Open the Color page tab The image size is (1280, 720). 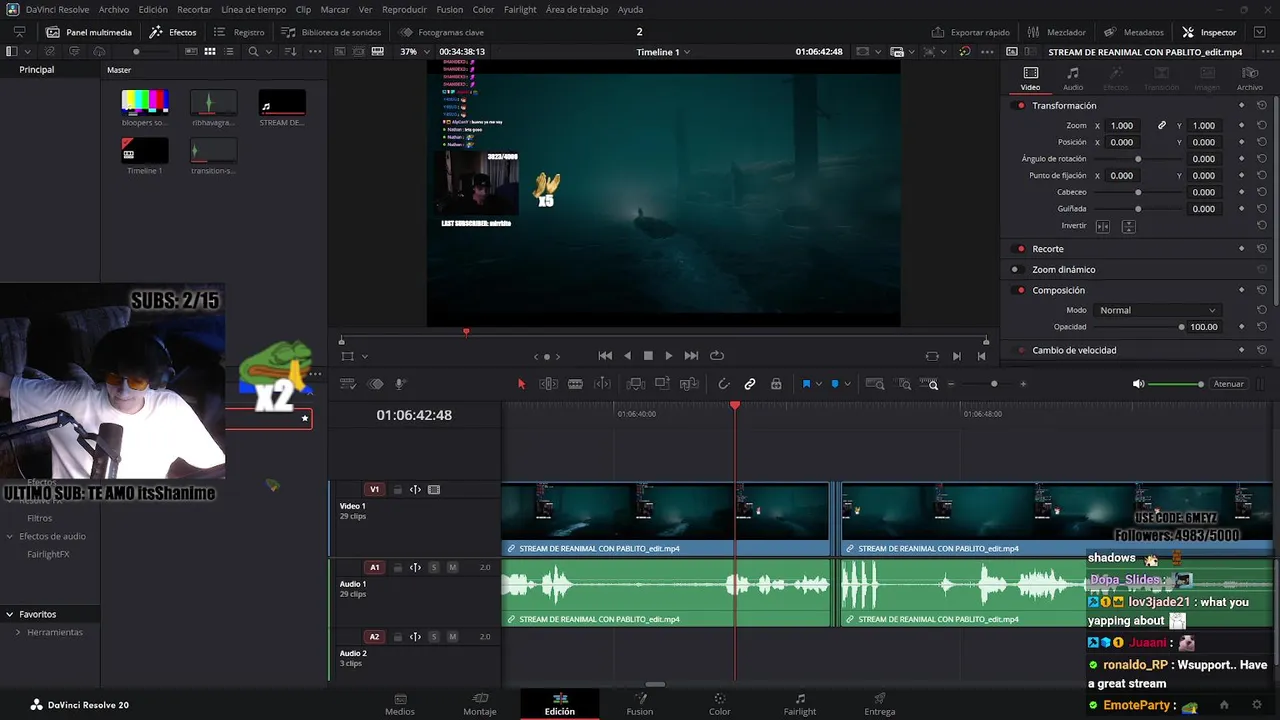(x=720, y=704)
